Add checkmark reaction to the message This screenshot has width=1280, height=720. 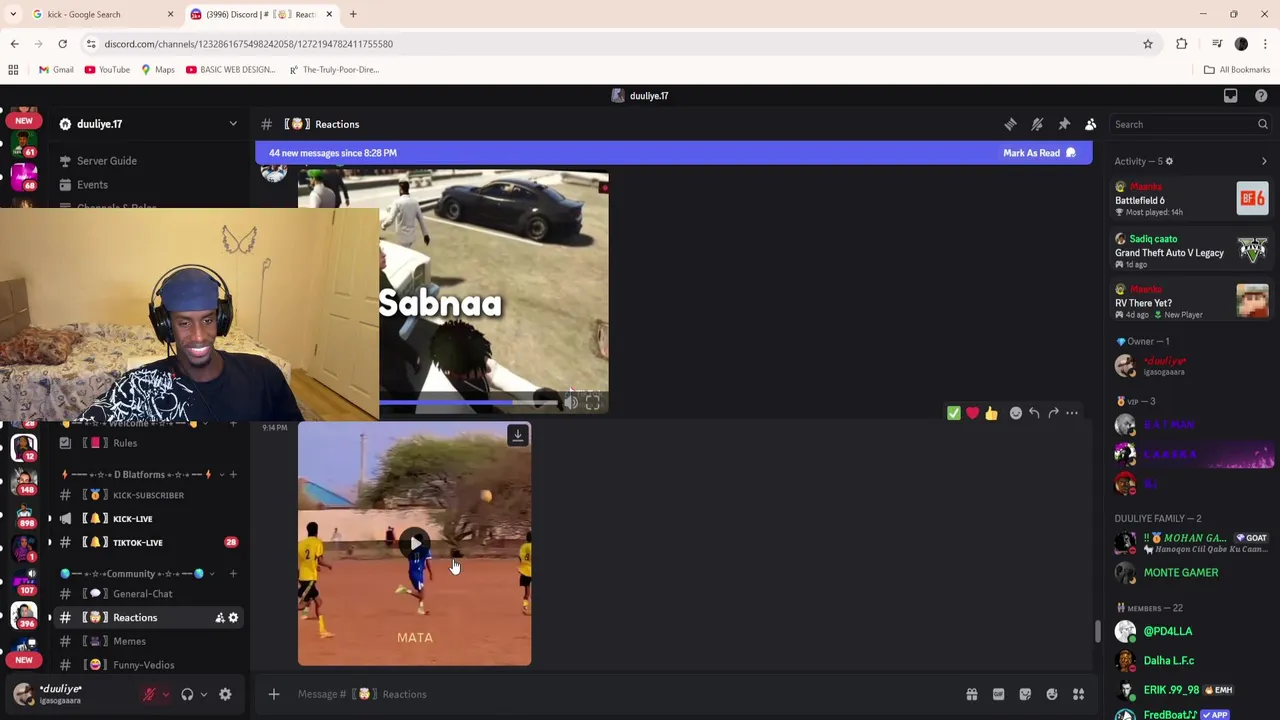click(x=954, y=413)
